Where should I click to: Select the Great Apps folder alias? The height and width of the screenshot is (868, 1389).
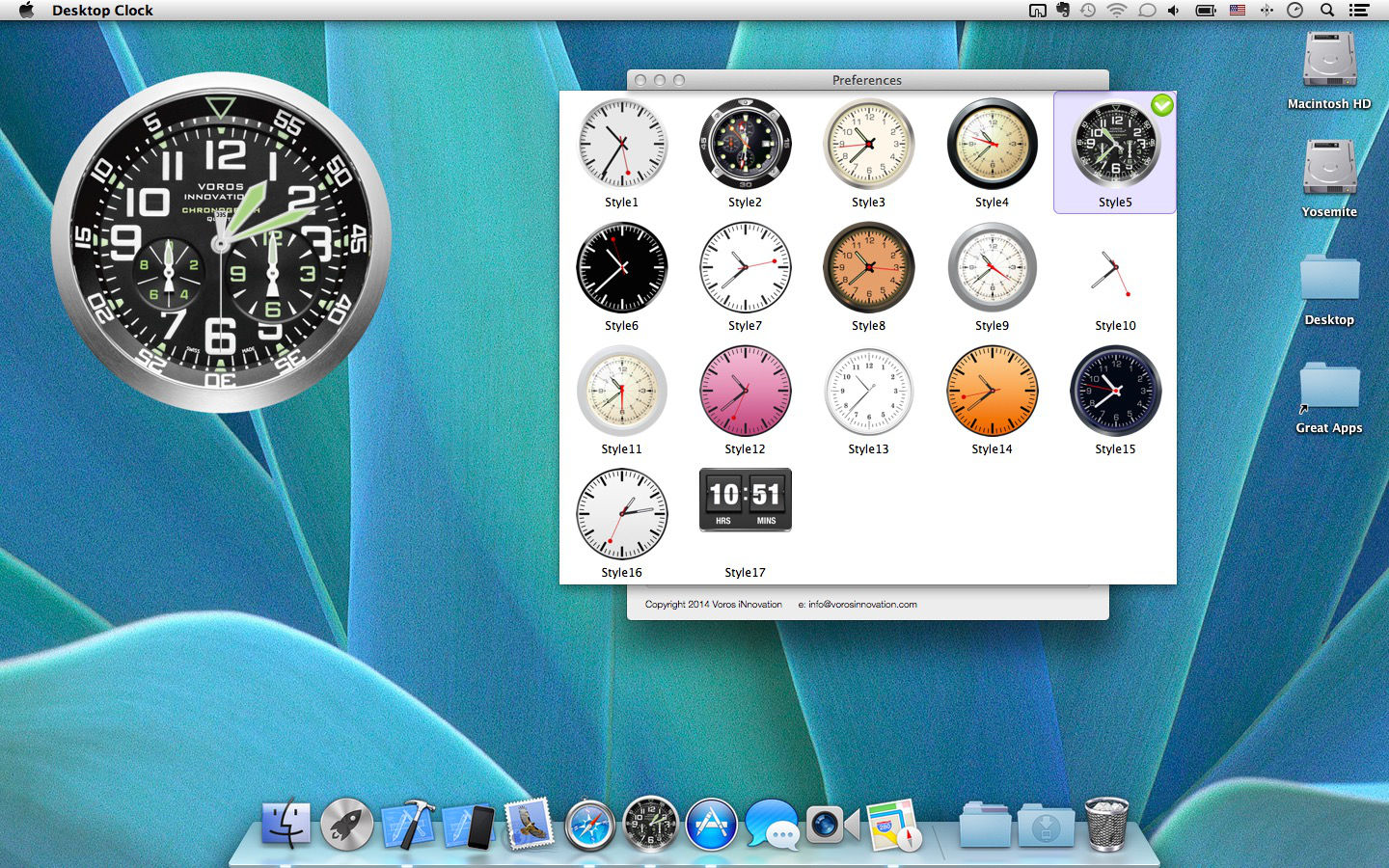[1329, 386]
